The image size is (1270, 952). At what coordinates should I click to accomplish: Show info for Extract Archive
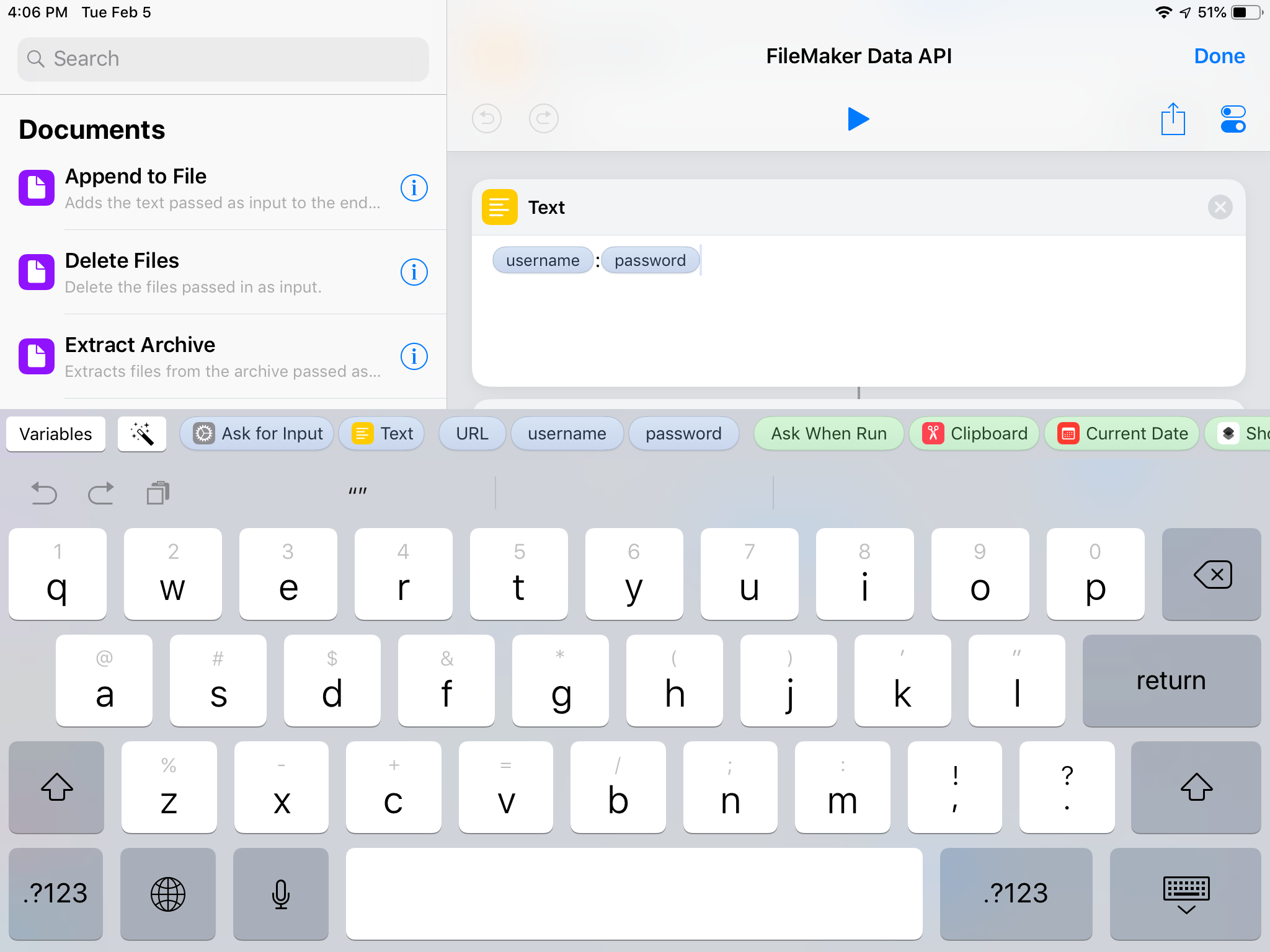click(x=414, y=356)
